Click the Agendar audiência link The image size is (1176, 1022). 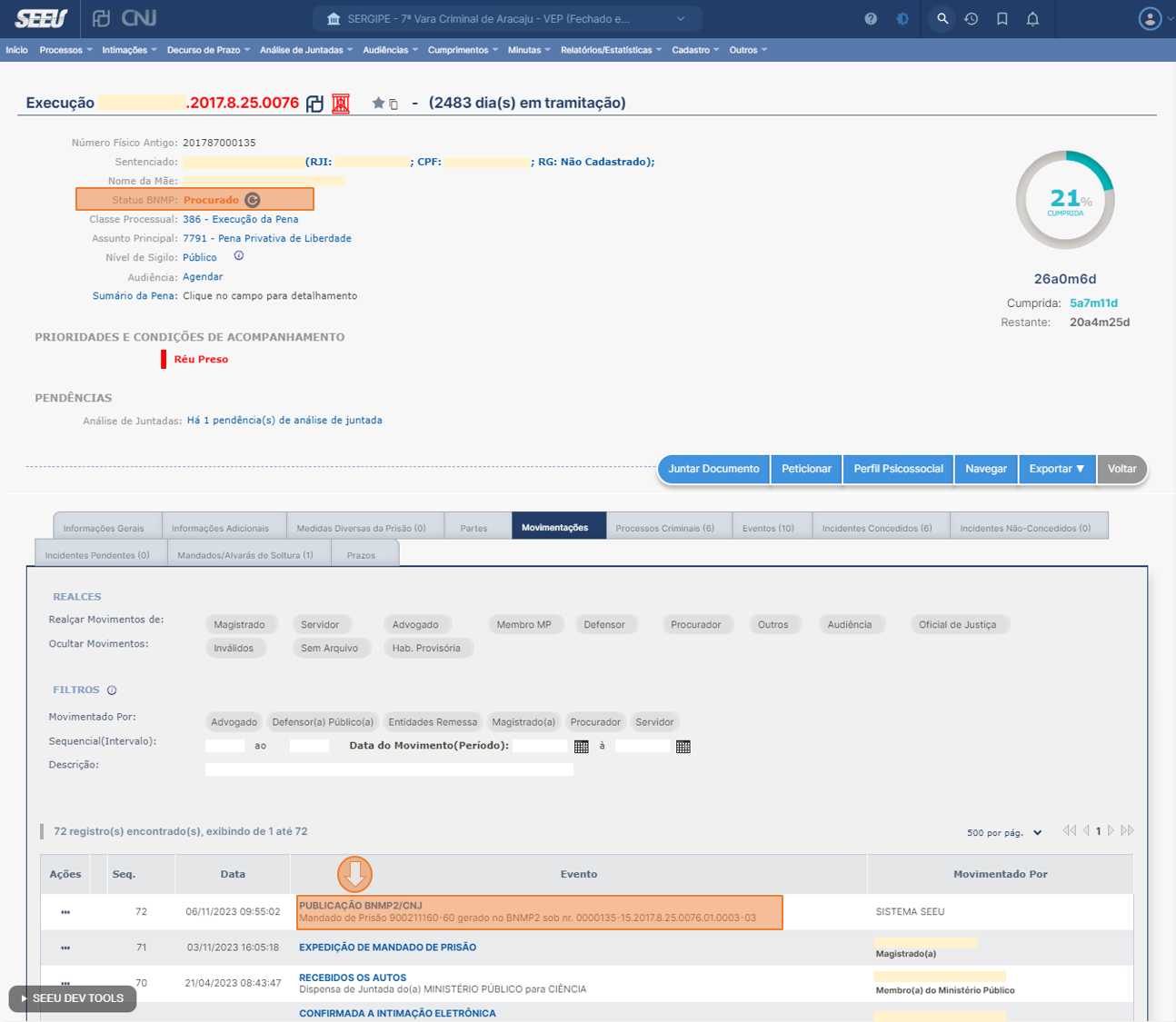pyautogui.click(x=203, y=277)
